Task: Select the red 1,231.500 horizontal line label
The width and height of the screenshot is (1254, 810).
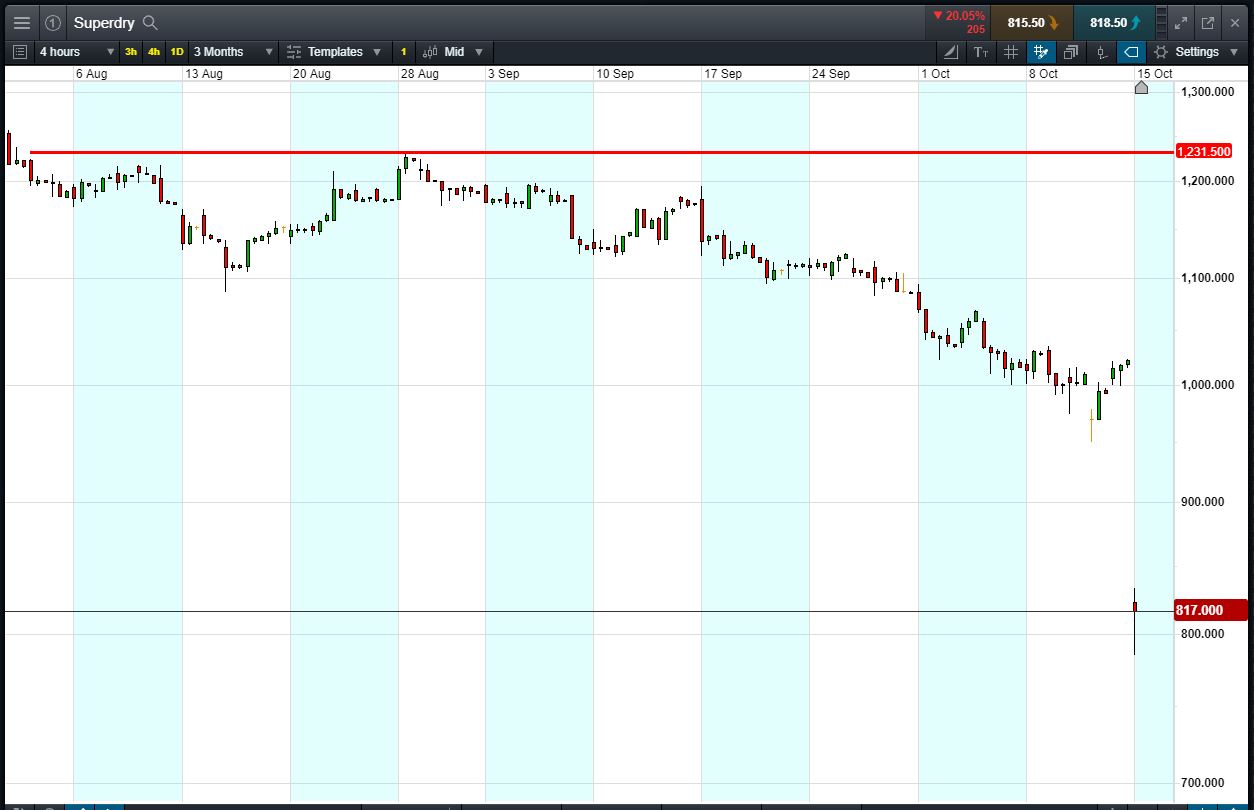Action: [1203, 152]
